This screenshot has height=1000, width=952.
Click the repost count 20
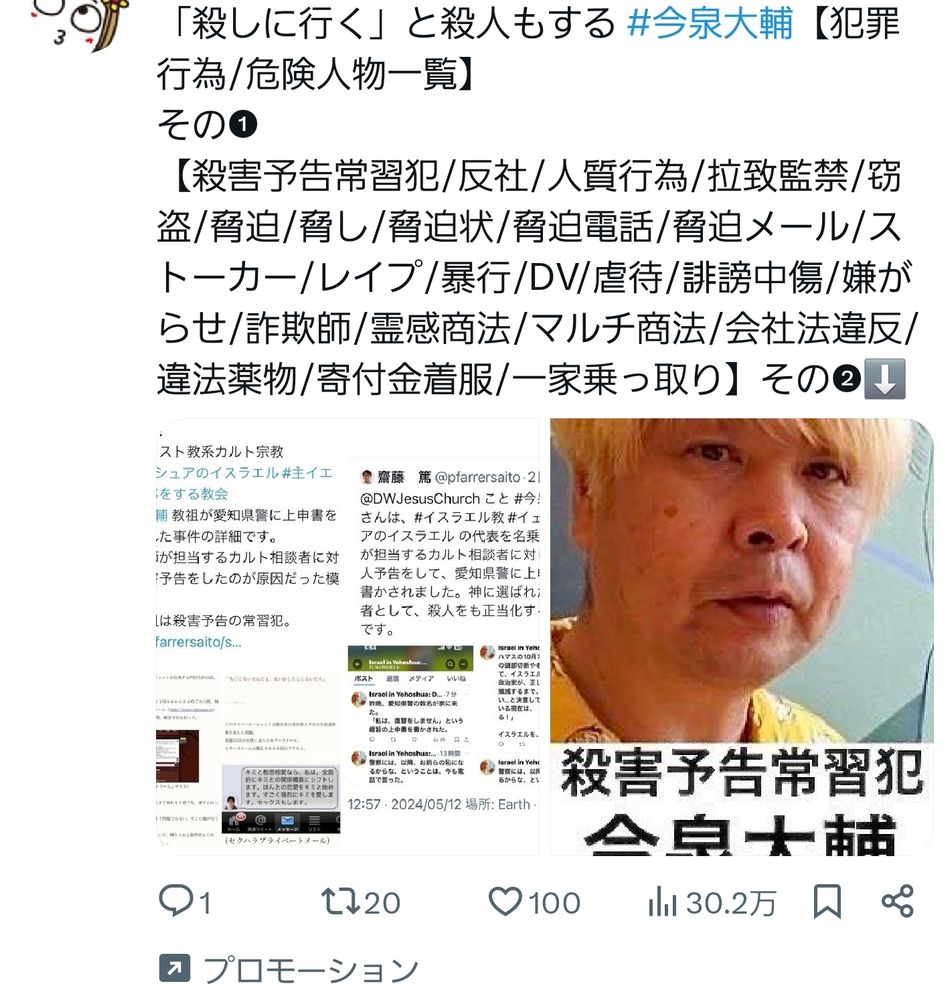pos(382,903)
